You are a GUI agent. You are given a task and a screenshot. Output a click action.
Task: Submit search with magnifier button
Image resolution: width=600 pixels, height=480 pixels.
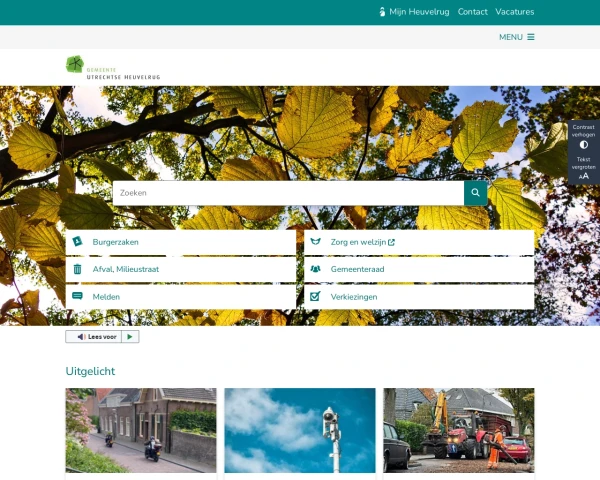tap(476, 193)
